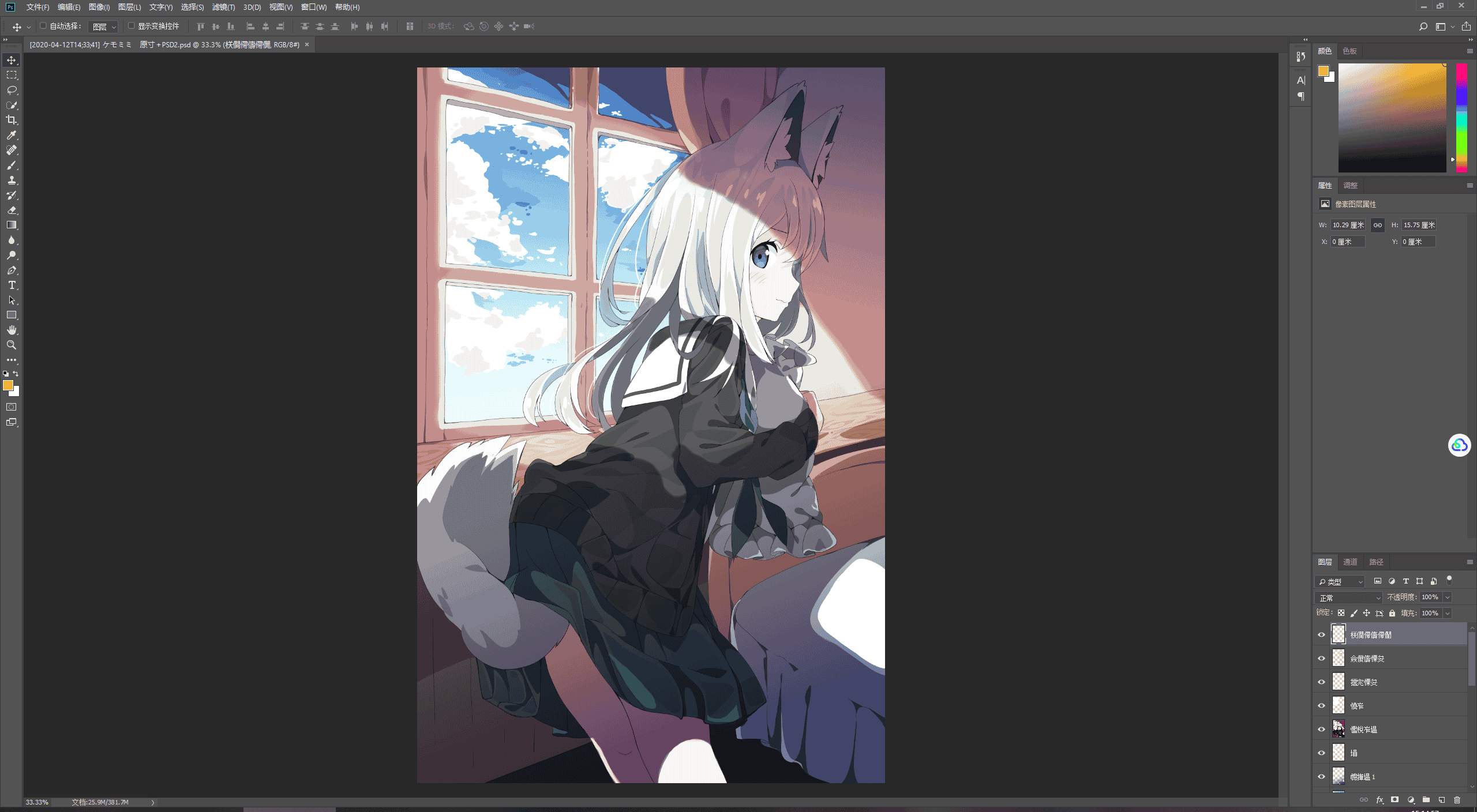Click the Quick Mask mode icon
Viewport: 1477px width, 812px height.
pyautogui.click(x=12, y=407)
